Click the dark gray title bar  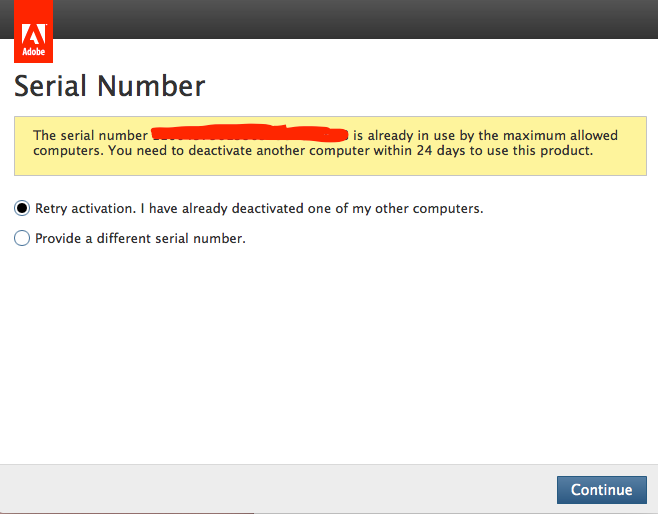coord(350,19)
